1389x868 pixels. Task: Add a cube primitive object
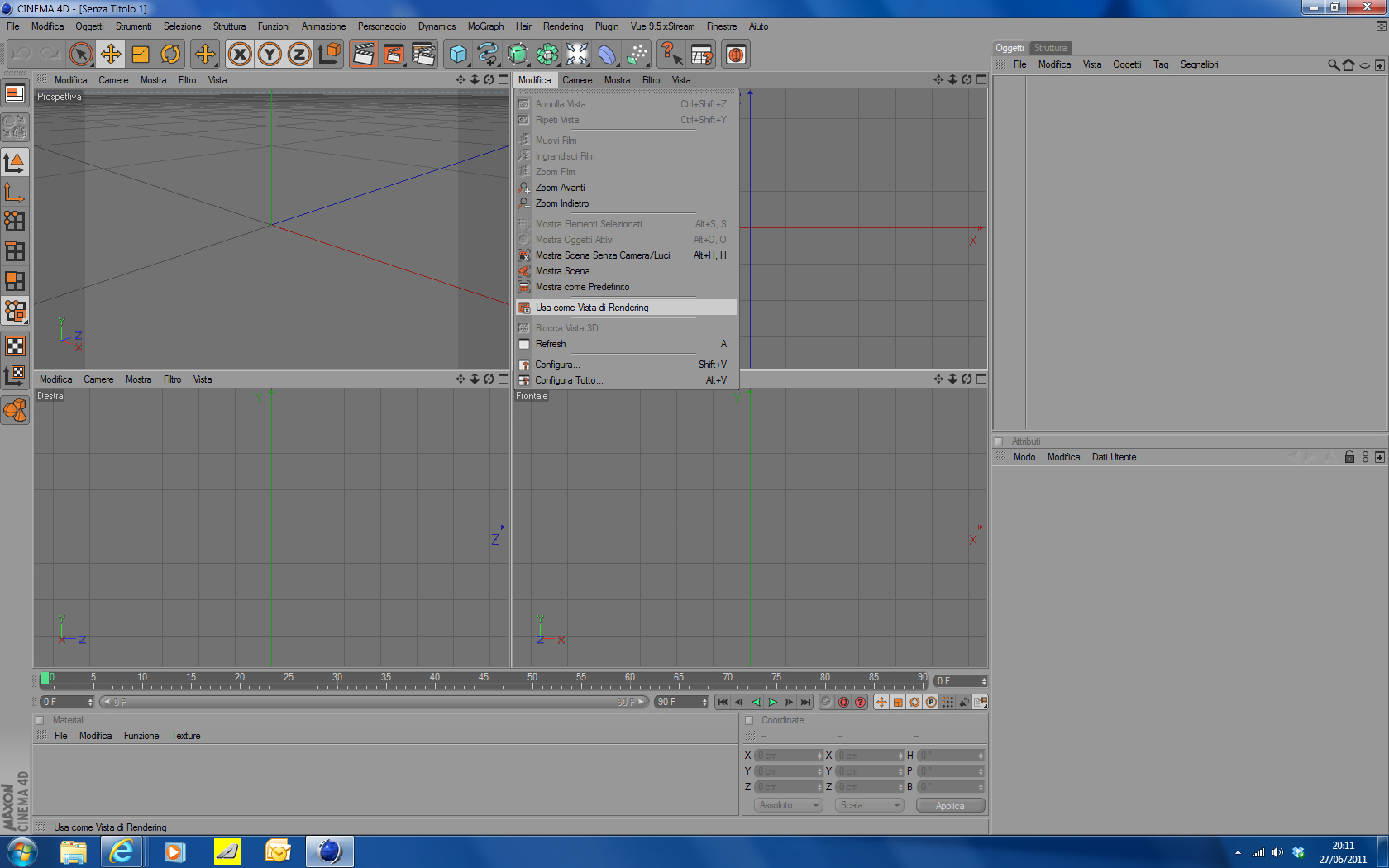(458, 55)
